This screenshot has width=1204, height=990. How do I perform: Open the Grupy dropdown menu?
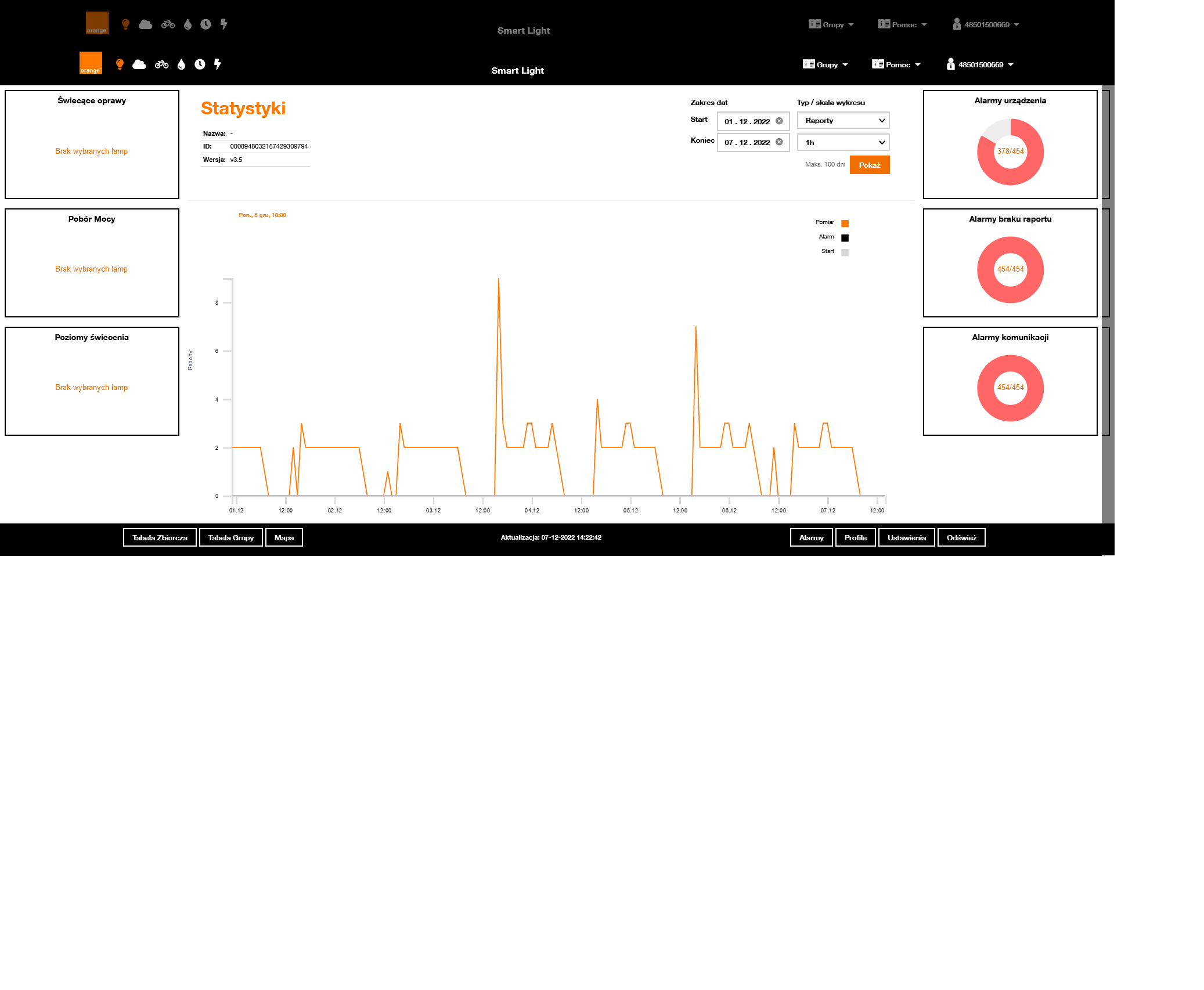point(826,64)
